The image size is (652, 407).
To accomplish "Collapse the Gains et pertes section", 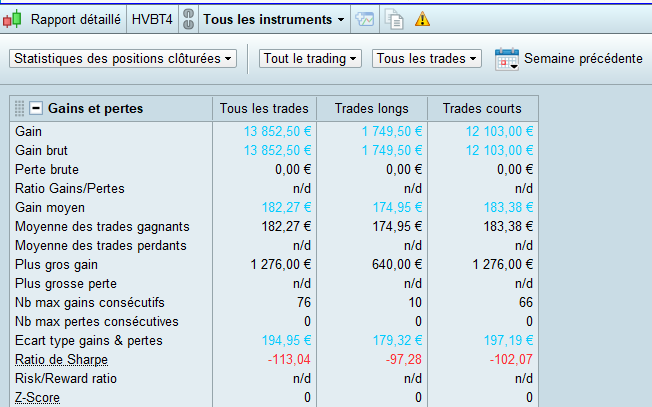I will 36,109.
